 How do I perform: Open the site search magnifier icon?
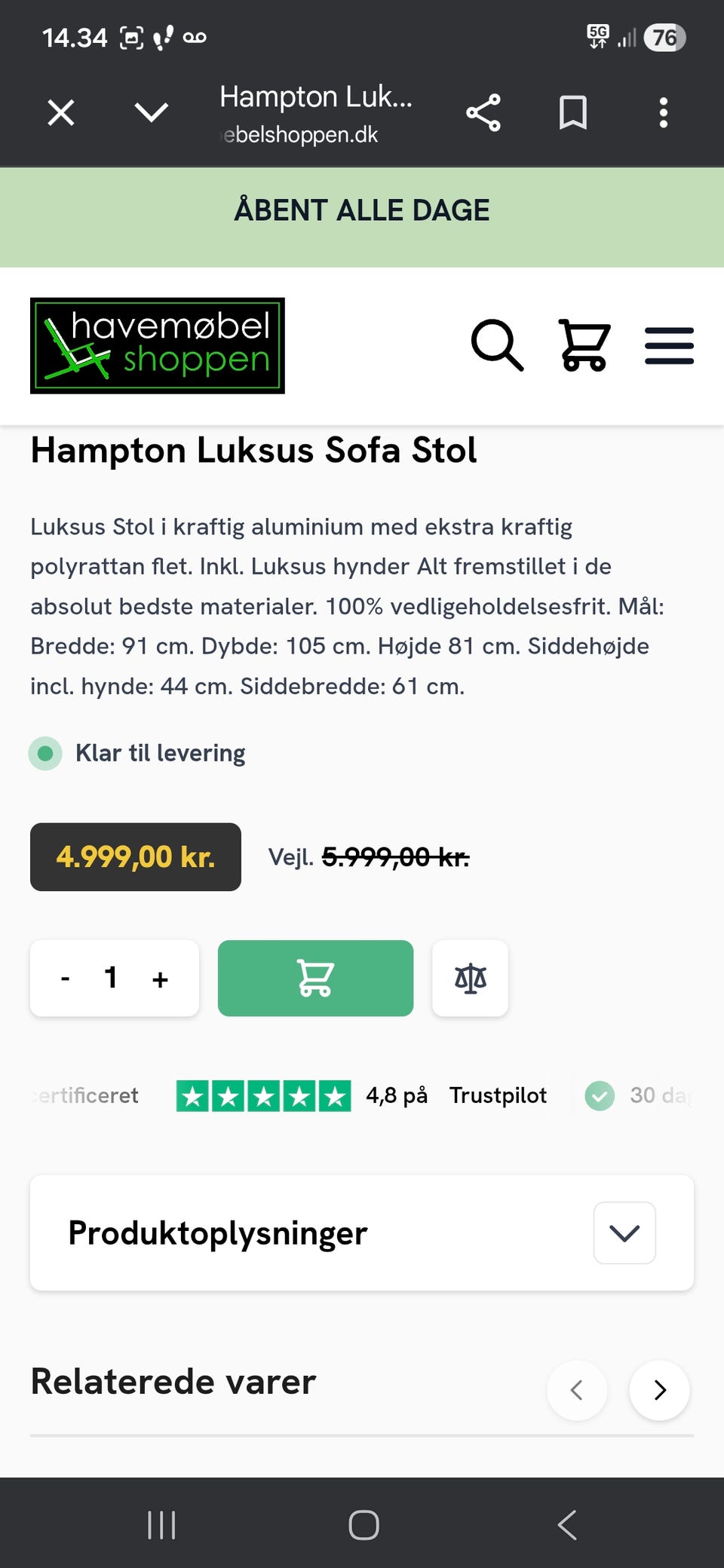(x=497, y=345)
